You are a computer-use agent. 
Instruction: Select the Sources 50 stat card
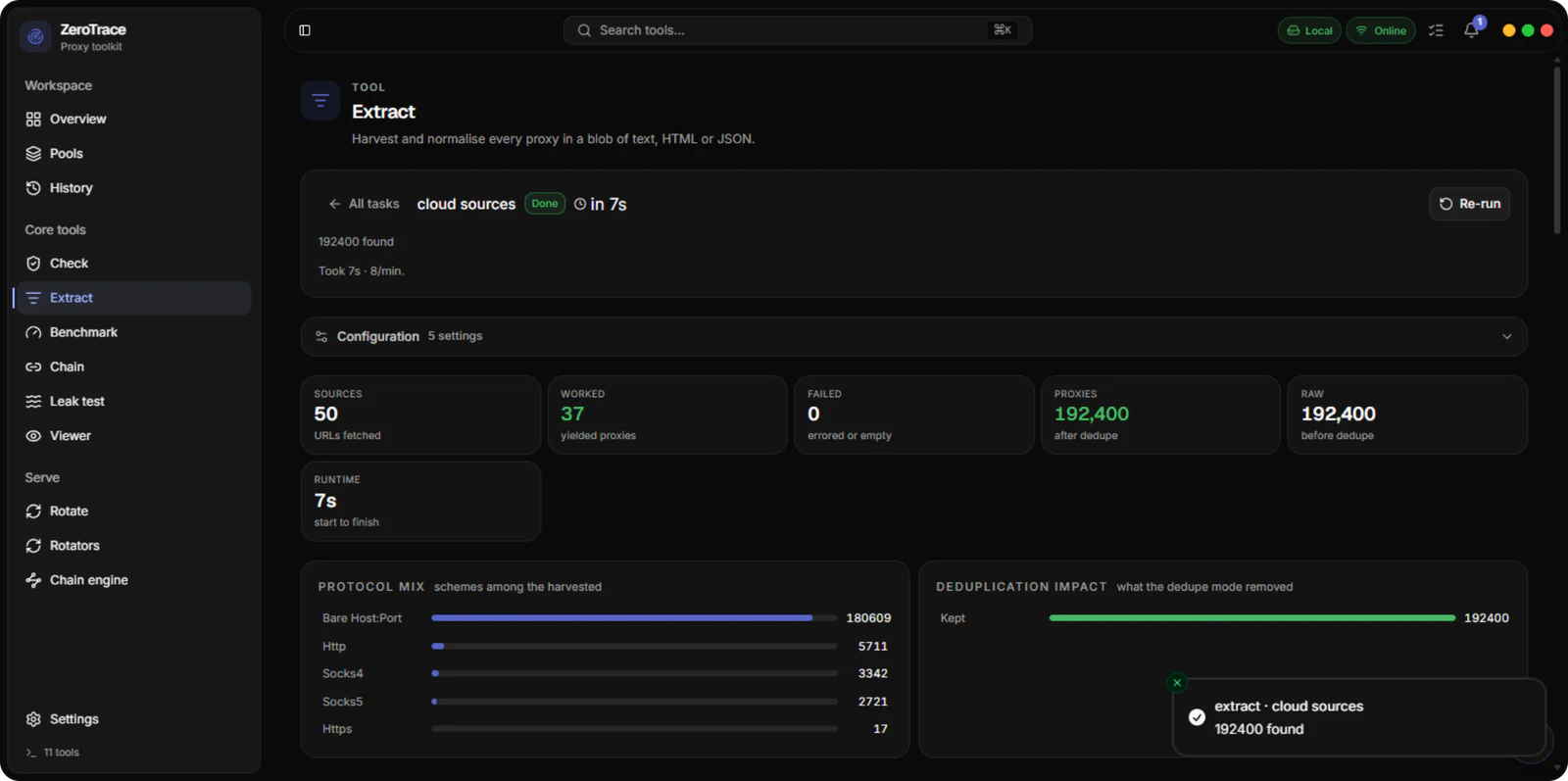[420, 415]
